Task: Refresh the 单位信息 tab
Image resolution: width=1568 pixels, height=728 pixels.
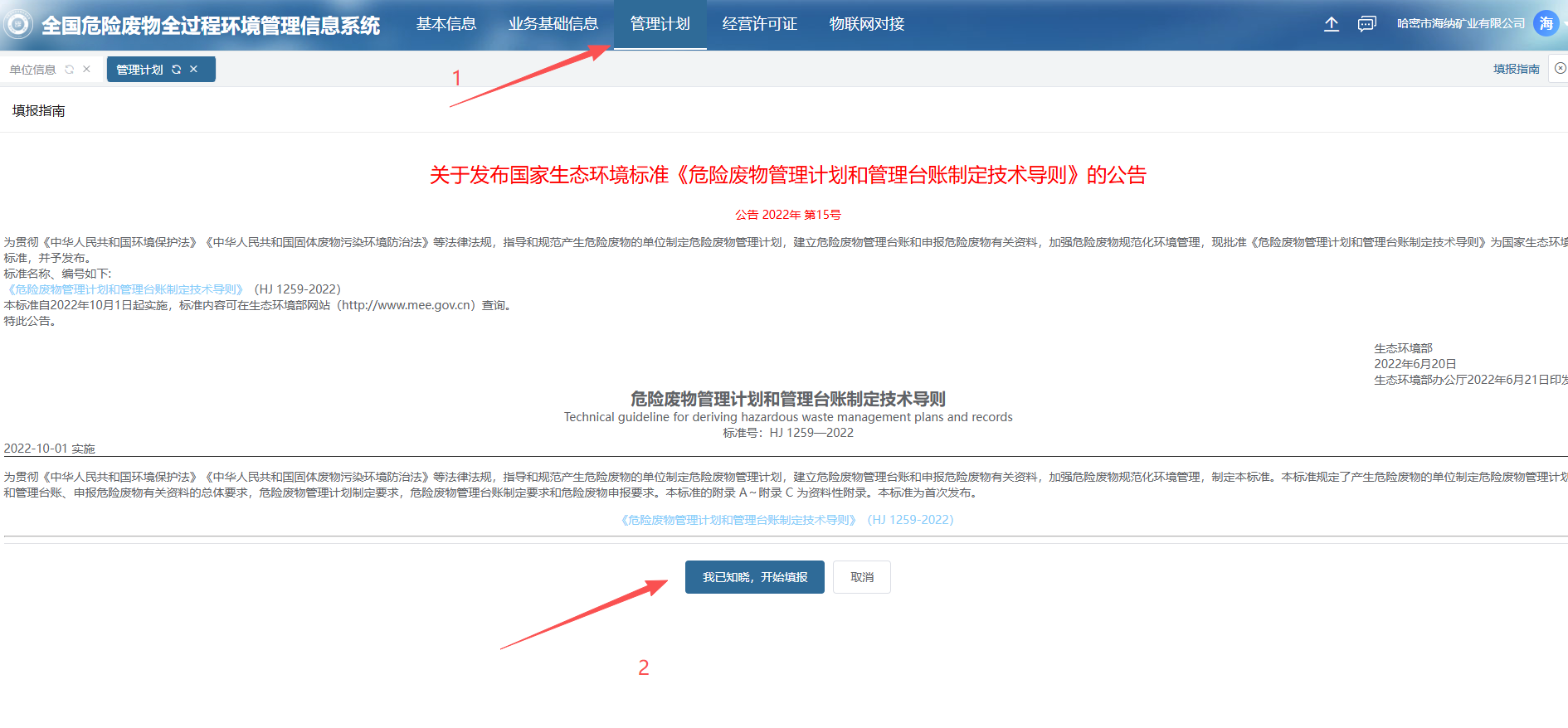Action: tap(70, 70)
